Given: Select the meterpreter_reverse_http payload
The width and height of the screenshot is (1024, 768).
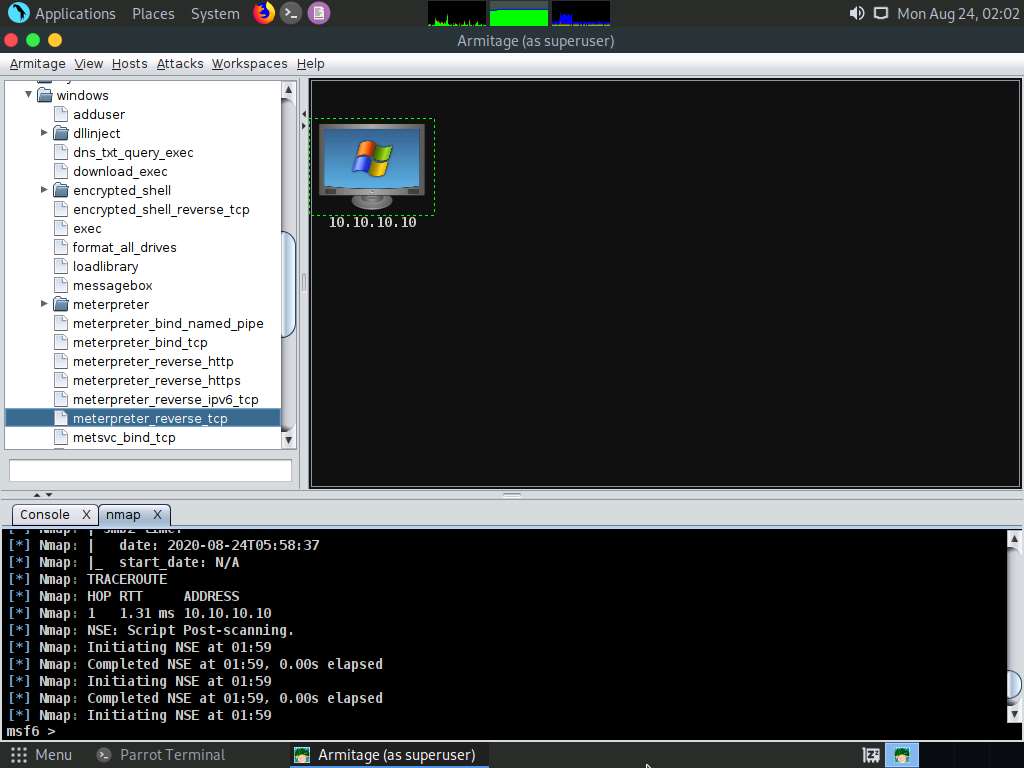Looking at the screenshot, I should [x=153, y=361].
